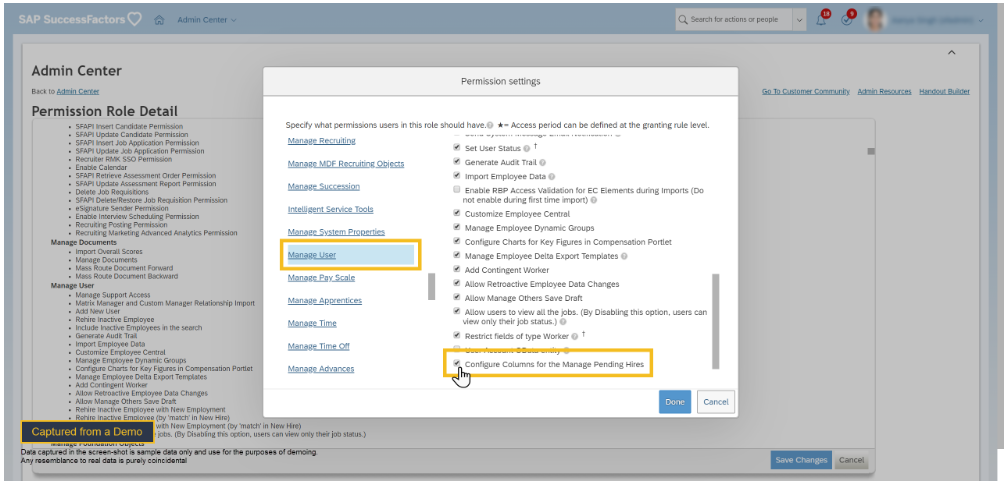Toggle Manage Employee Delta Export Templates checkbox
Screen dimensions: 1008x484
(457, 256)
